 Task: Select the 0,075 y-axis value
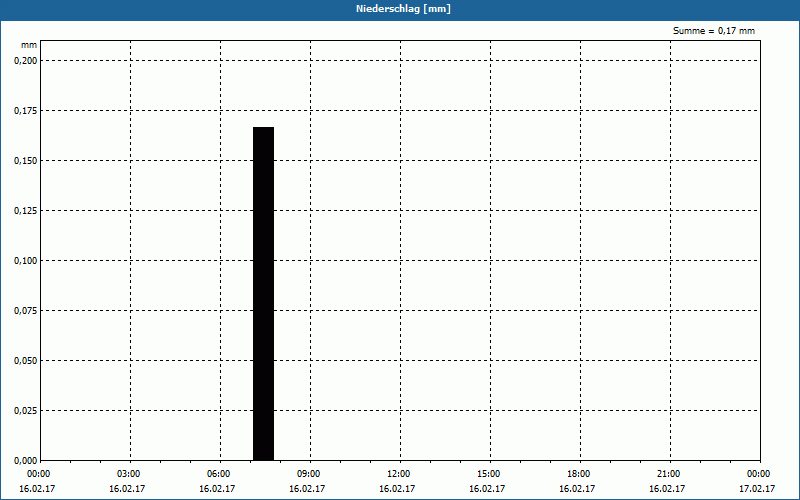(x=26, y=311)
